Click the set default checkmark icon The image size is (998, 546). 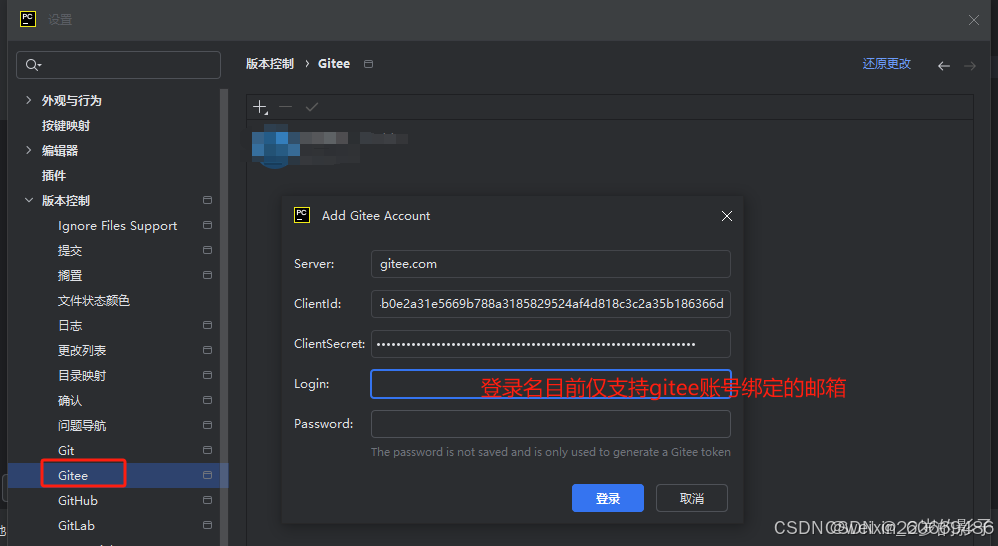[311, 107]
